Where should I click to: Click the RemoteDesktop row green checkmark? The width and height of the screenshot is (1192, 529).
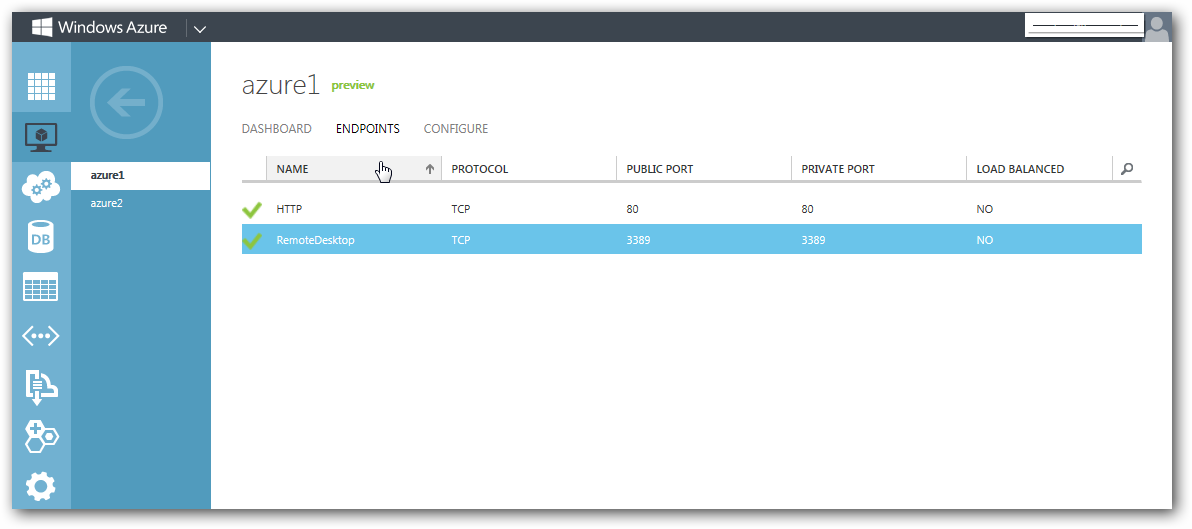(x=252, y=241)
